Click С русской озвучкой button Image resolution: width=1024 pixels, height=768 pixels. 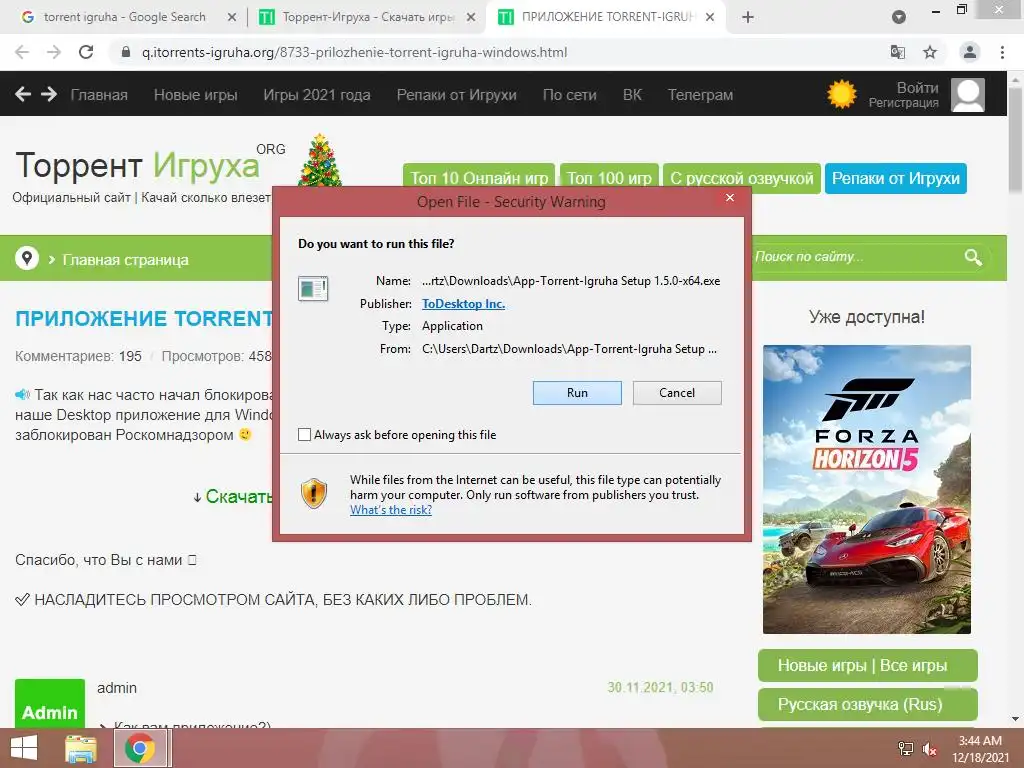coord(742,178)
